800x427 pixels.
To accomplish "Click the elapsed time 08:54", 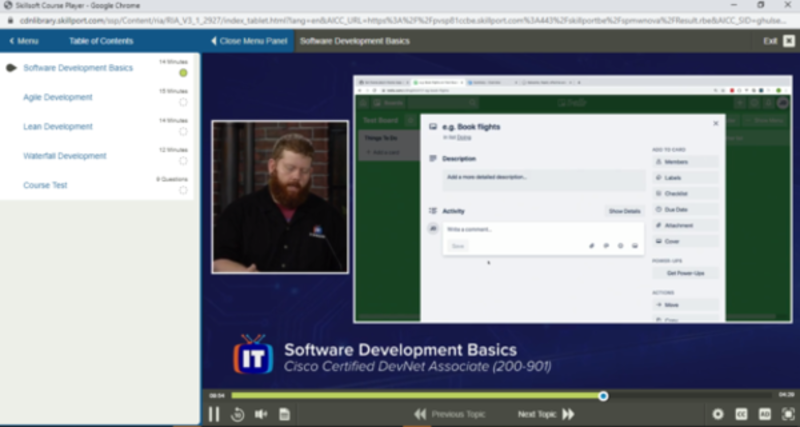I will coord(217,395).
